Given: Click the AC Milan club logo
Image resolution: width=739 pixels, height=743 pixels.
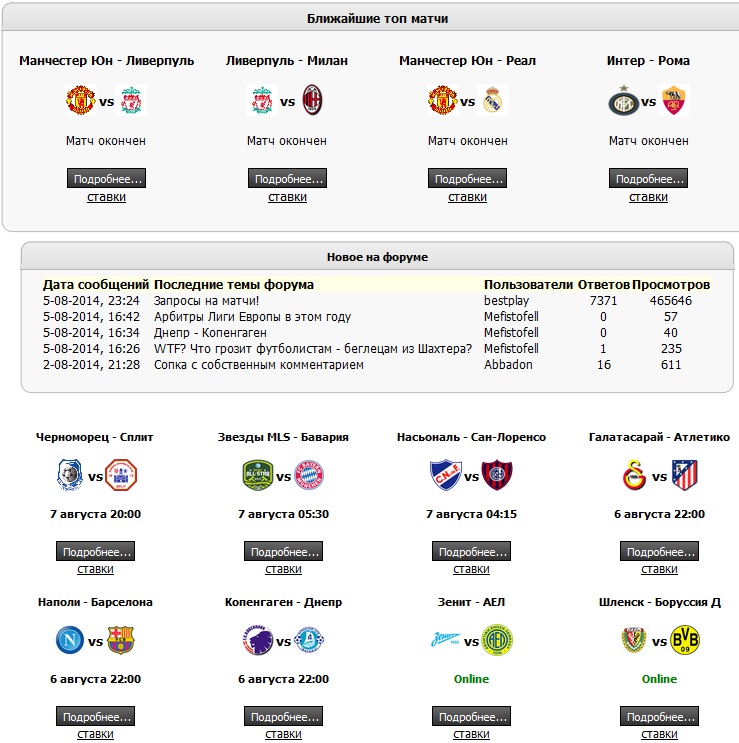Looking at the screenshot, I should pyautogui.click(x=313, y=101).
